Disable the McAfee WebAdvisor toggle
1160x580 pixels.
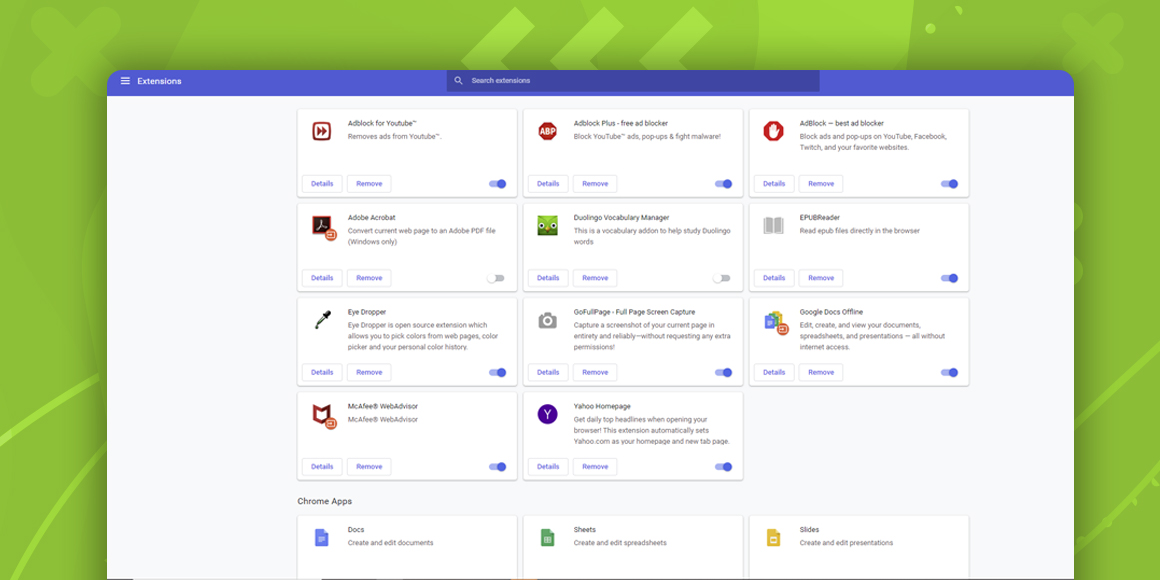pos(498,467)
